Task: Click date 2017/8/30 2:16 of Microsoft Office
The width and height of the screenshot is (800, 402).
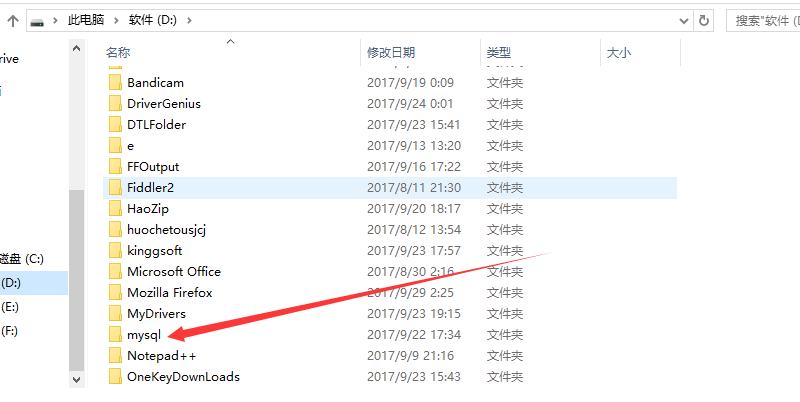Action: (410, 271)
